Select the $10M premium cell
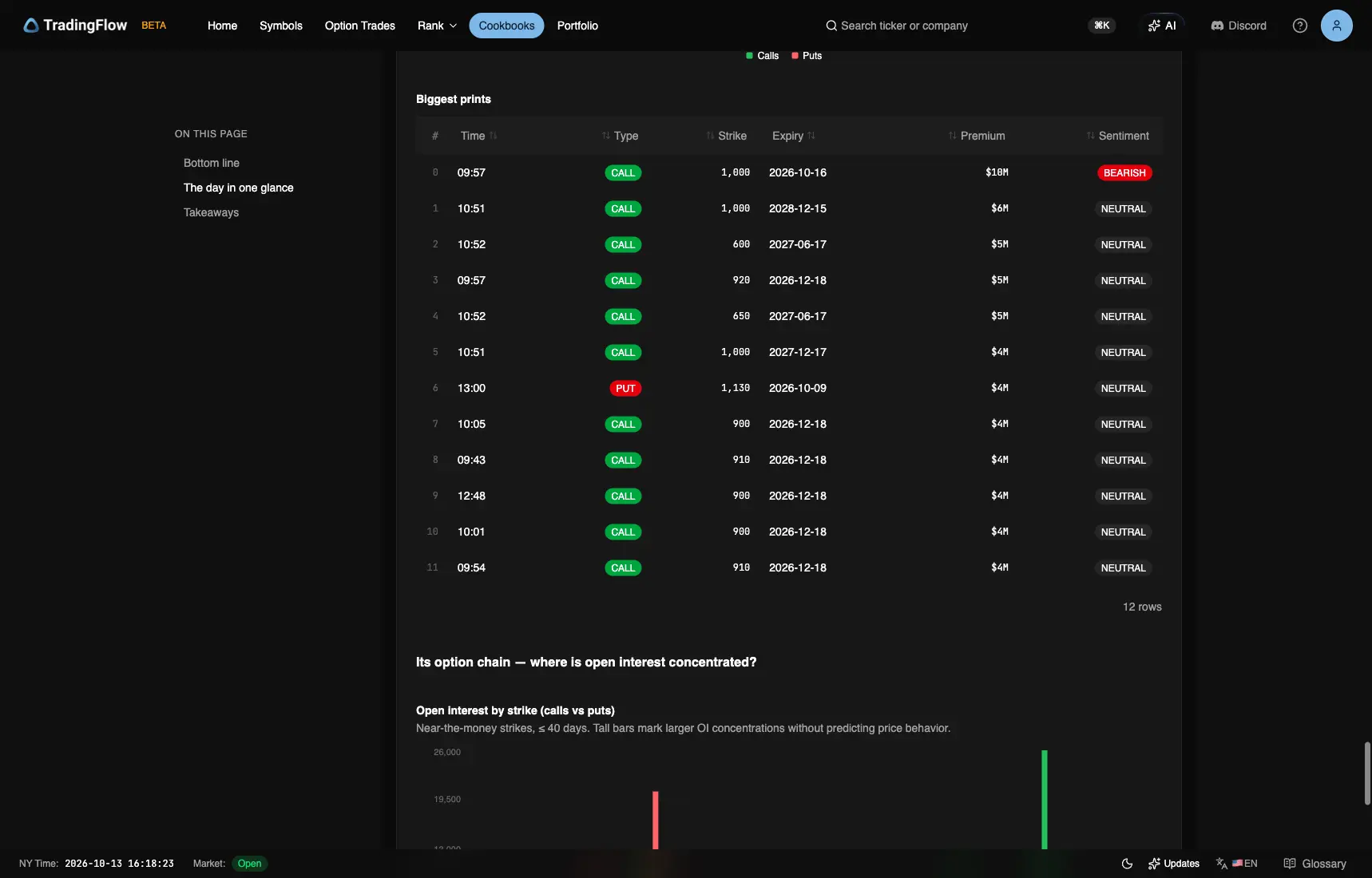Image resolution: width=1372 pixels, height=878 pixels. [x=997, y=172]
